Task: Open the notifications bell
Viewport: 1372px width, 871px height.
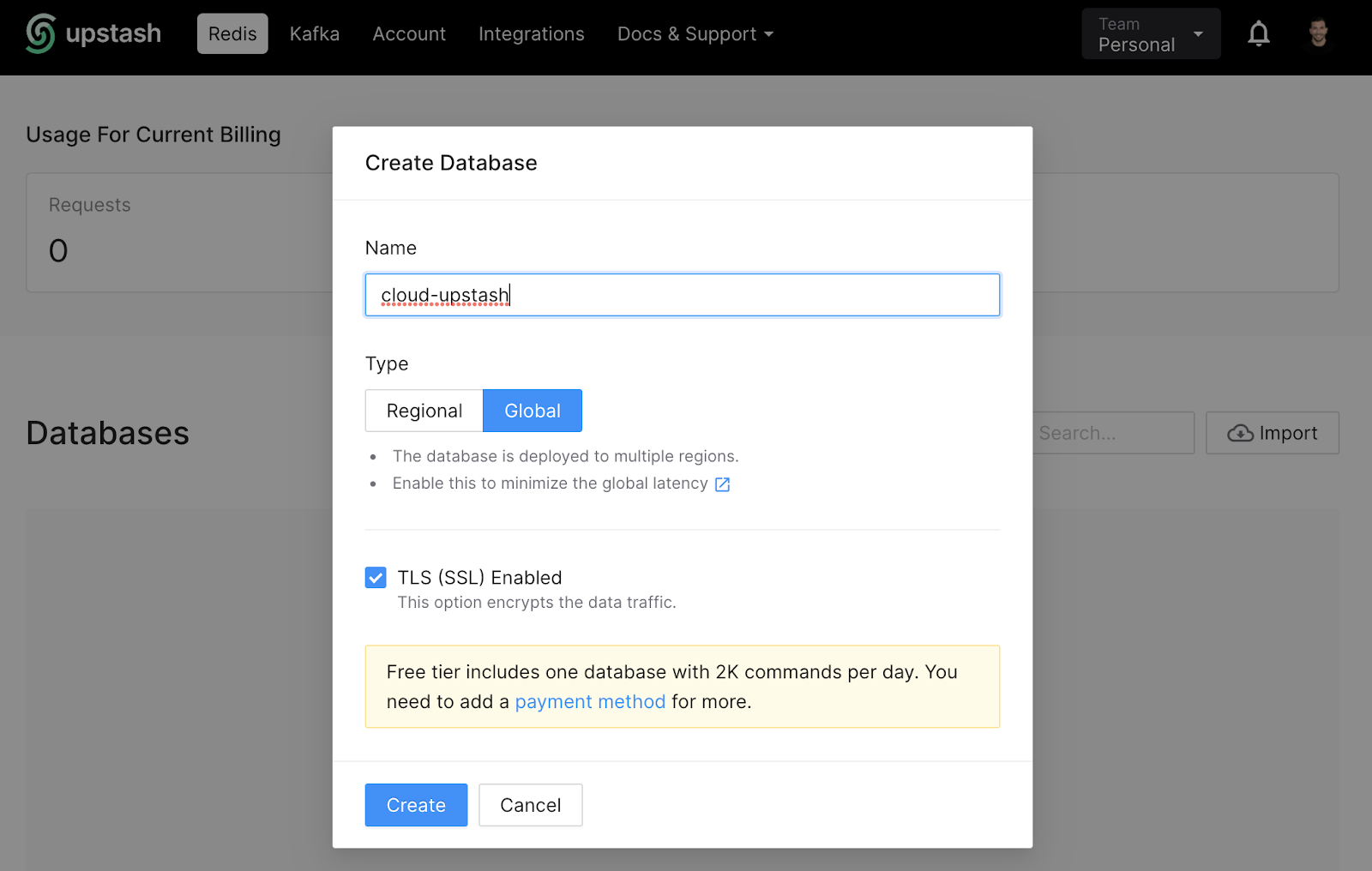Action: (1258, 33)
